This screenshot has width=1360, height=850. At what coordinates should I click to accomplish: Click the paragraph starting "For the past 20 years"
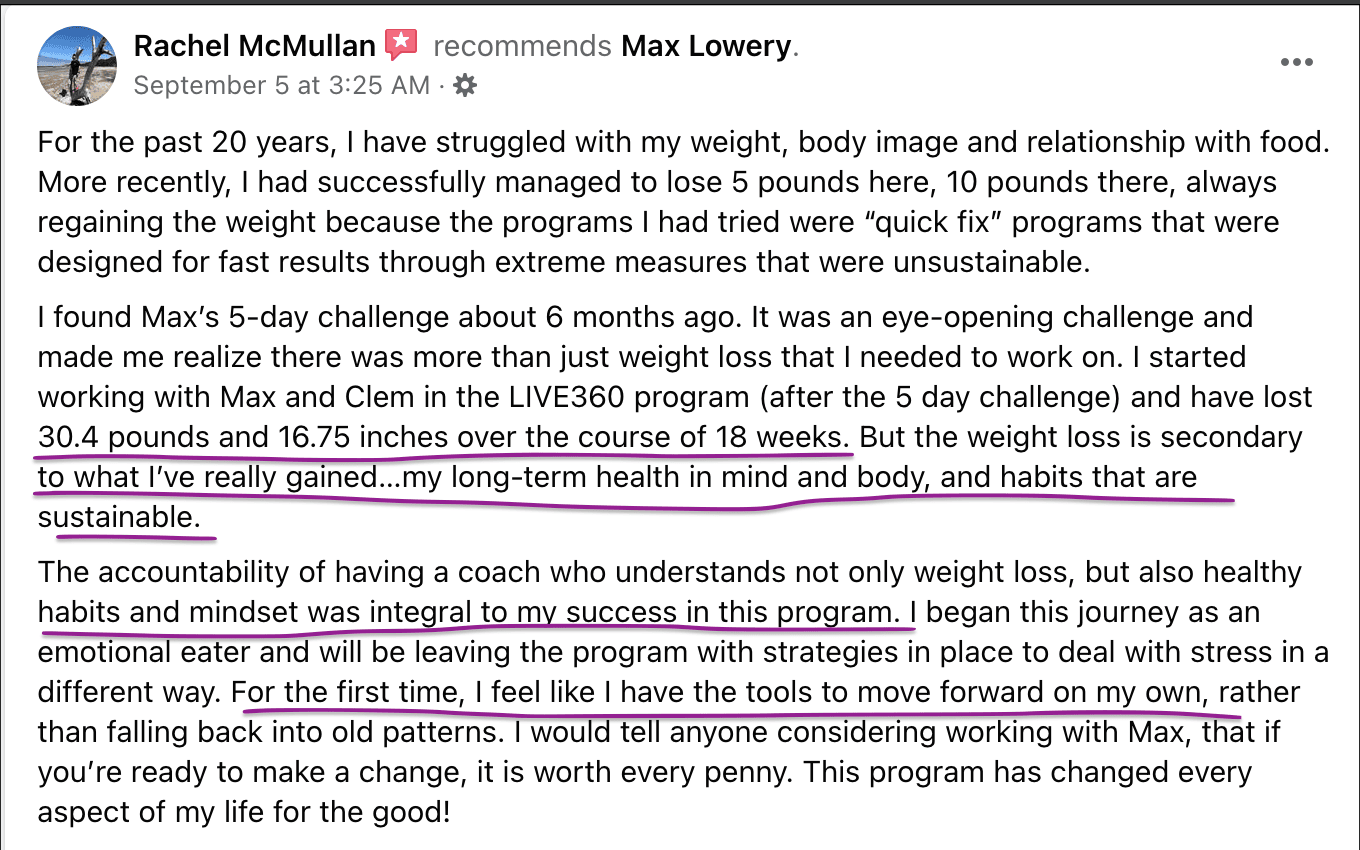(x=684, y=202)
